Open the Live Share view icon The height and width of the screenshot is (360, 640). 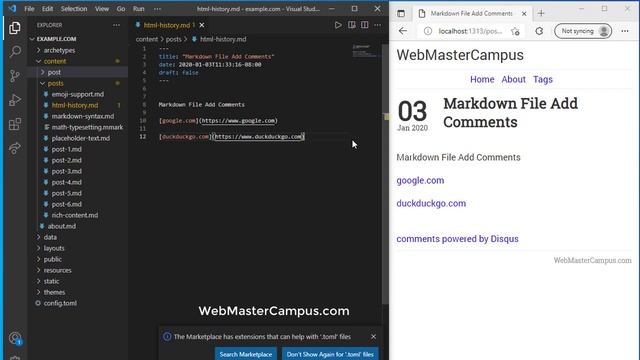pyautogui.click(x=15, y=148)
